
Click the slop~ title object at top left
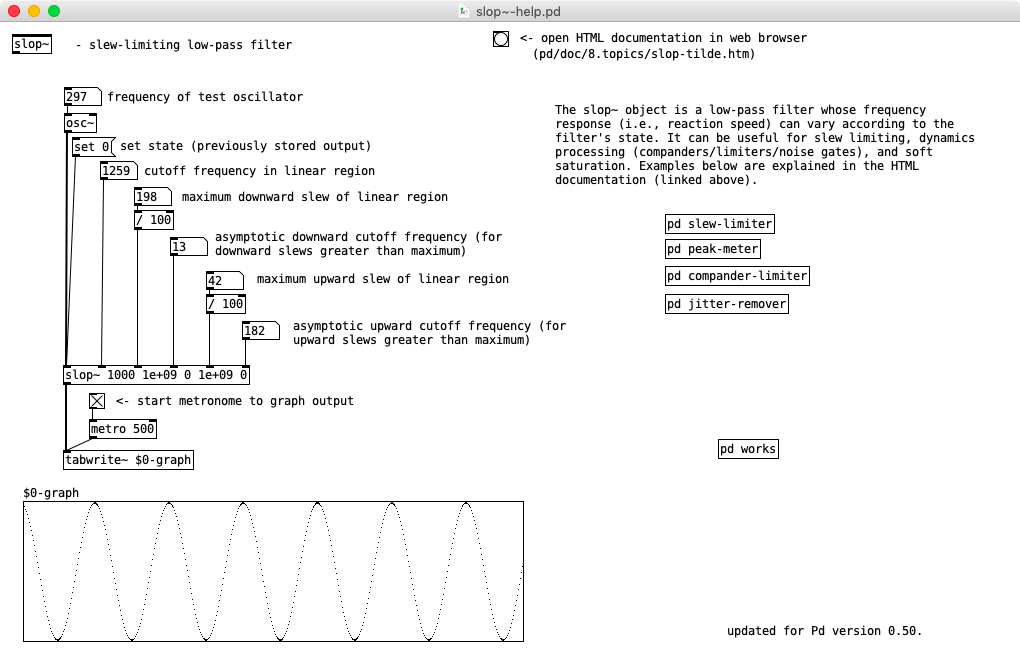[x=31, y=45]
